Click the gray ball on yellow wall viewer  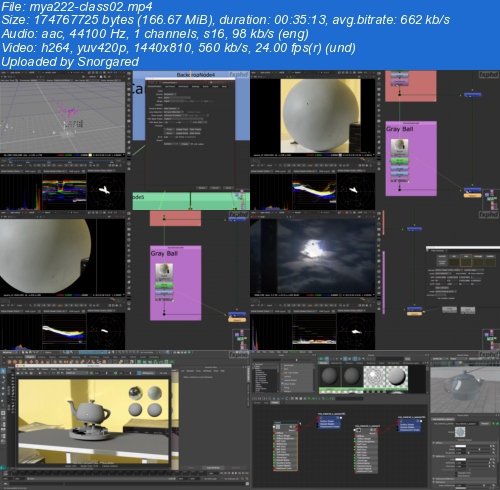pyautogui.click(x=321, y=115)
